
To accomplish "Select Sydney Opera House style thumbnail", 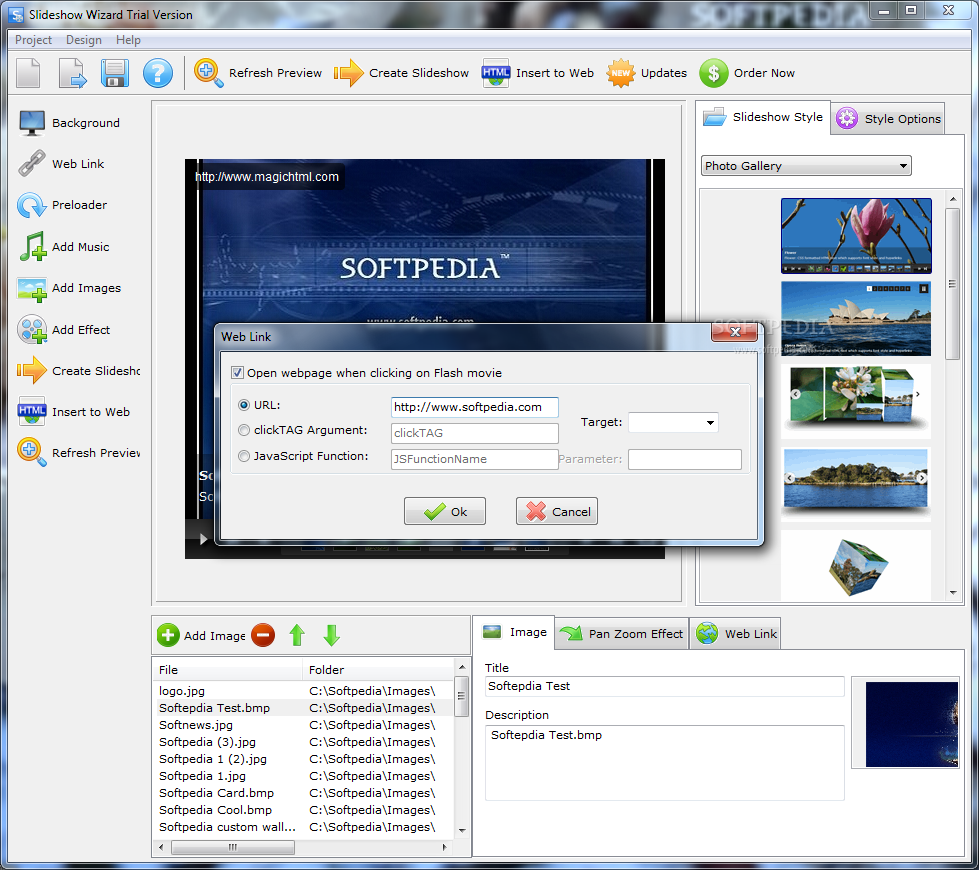I will coord(856,319).
